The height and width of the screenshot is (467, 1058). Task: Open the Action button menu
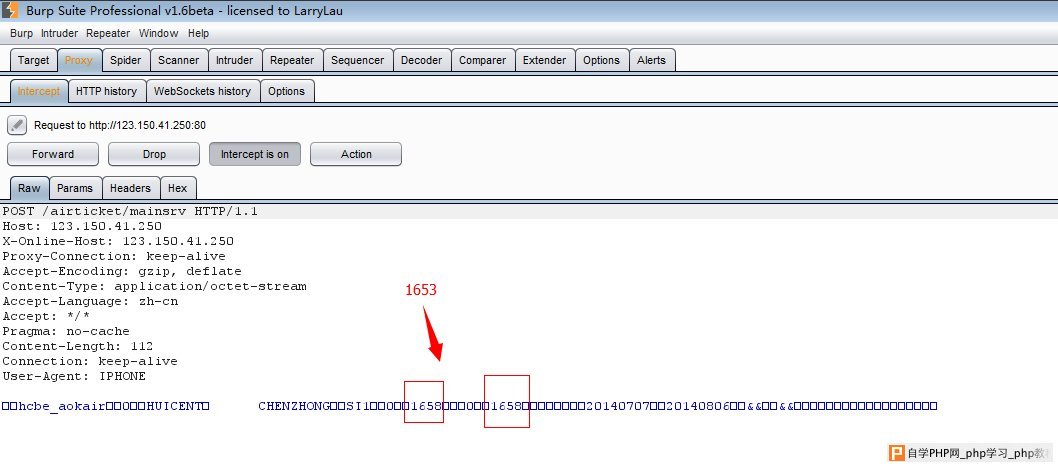[x=356, y=154]
